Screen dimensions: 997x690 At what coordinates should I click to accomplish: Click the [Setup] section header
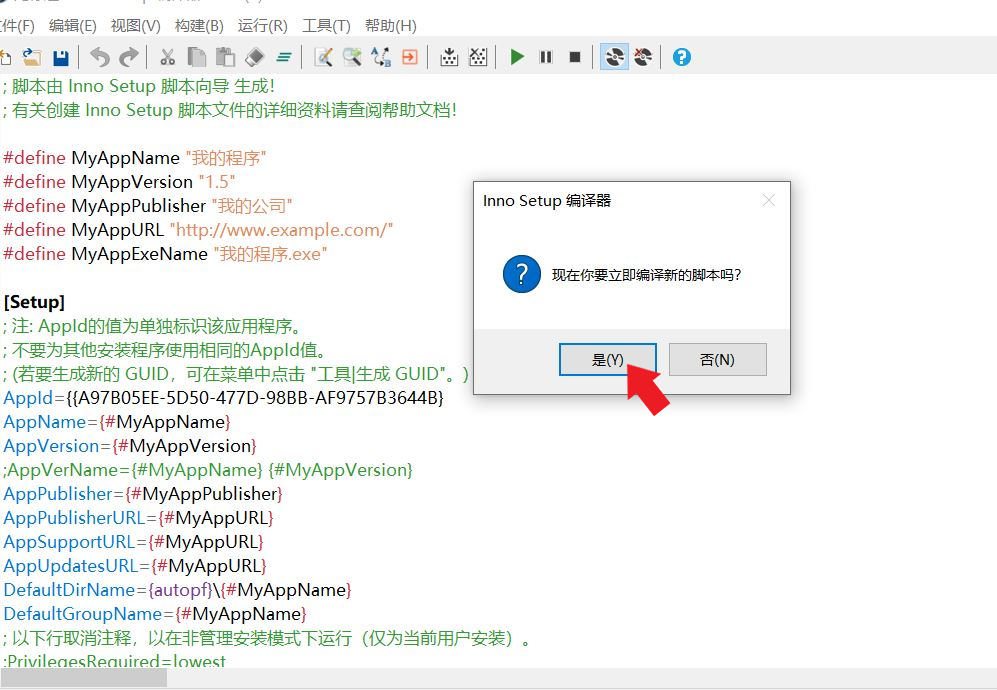point(34,302)
